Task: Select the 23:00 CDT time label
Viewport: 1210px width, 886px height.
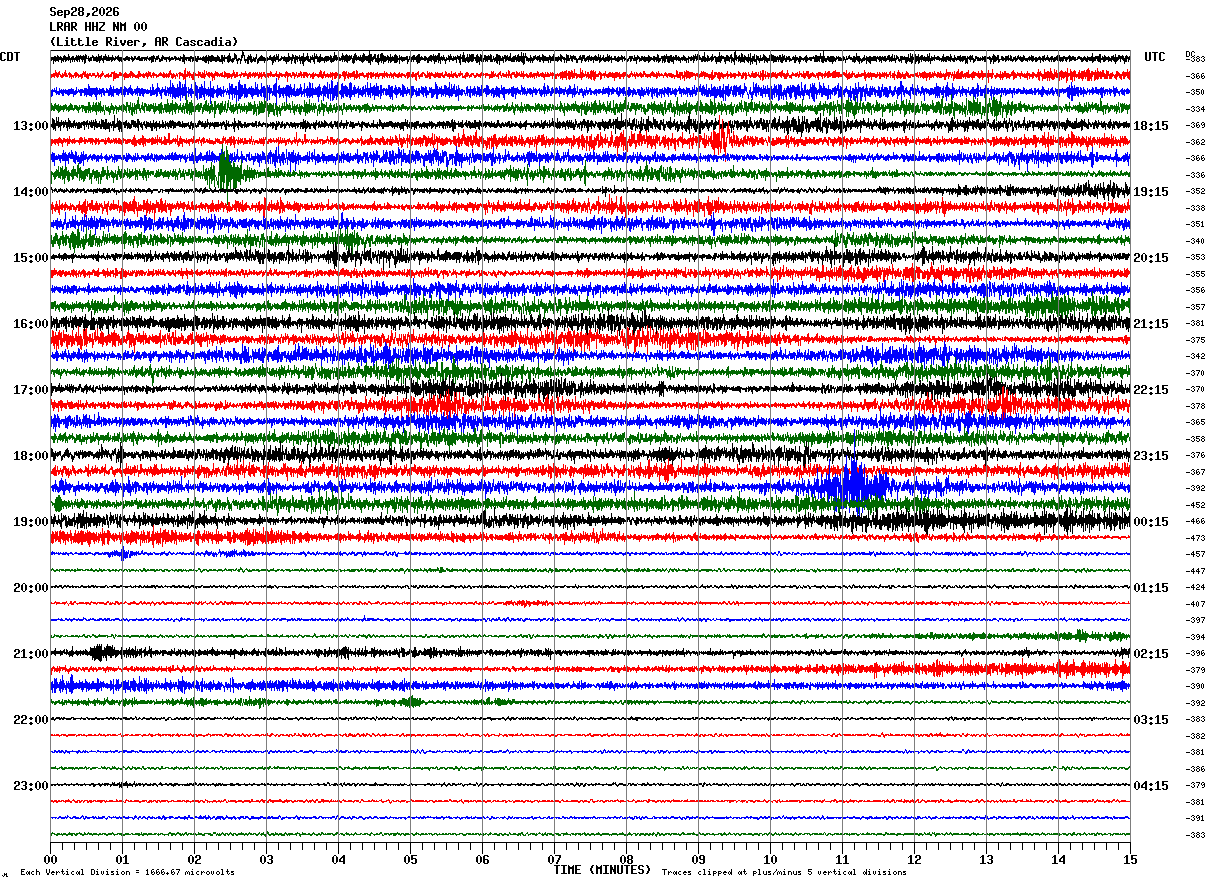Action: [x=31, y=786]
